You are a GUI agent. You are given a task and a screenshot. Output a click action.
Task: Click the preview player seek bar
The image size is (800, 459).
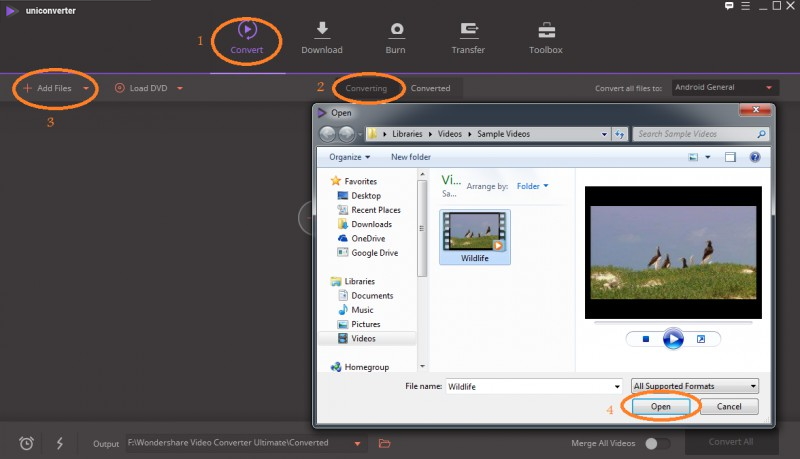pyautogui.click(x=673, y=322)
